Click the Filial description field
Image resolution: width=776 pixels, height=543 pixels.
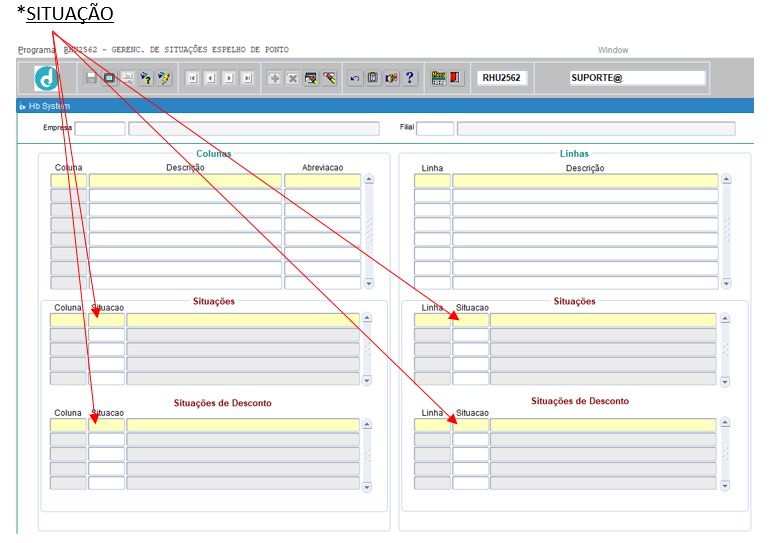[596, 129]
